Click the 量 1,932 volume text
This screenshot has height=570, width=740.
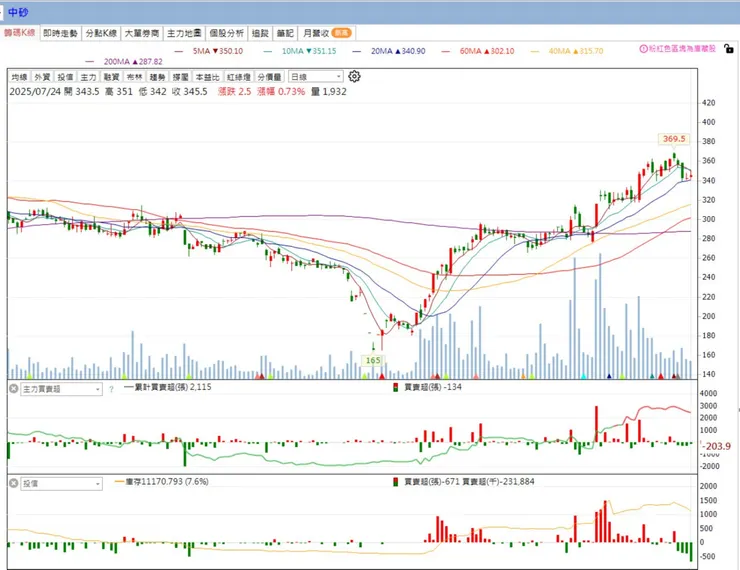tap(328, 92)
